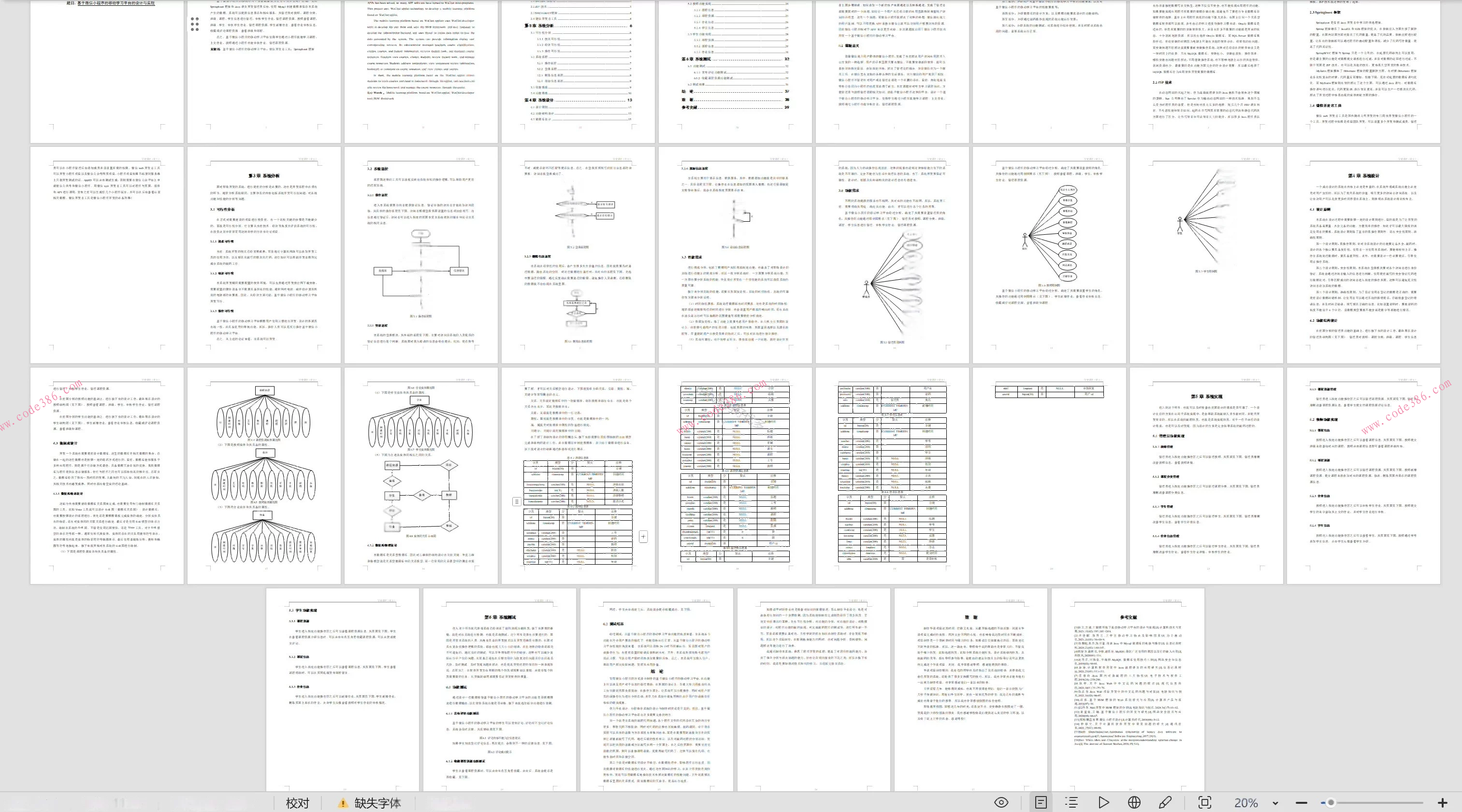
Task: Zoom out with the minus icon
Action: click(x=1302, y=803)
